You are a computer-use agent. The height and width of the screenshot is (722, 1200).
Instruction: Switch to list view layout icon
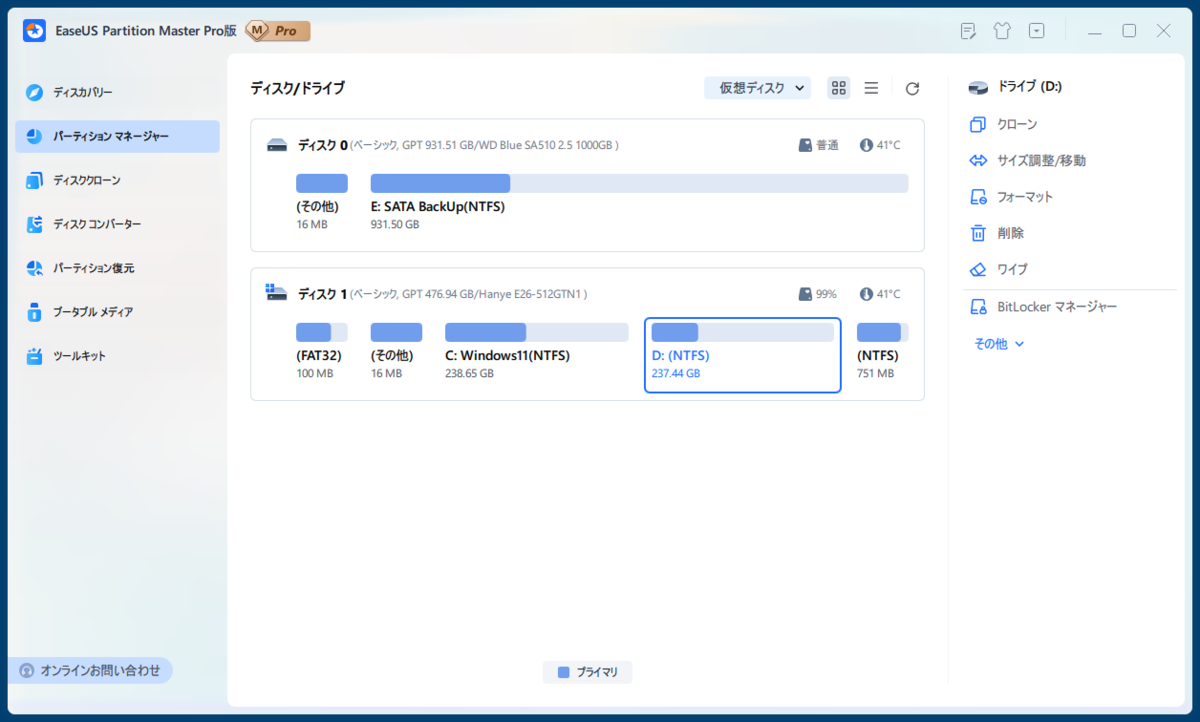pos(871,88)
